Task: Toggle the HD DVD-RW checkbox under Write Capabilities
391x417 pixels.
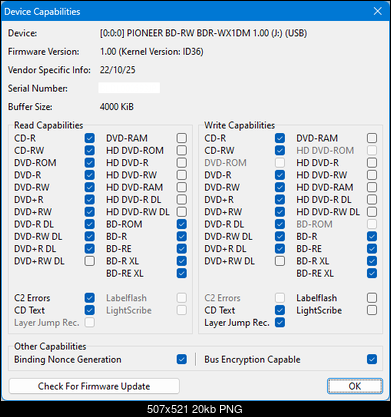Action: coord(372,175)
